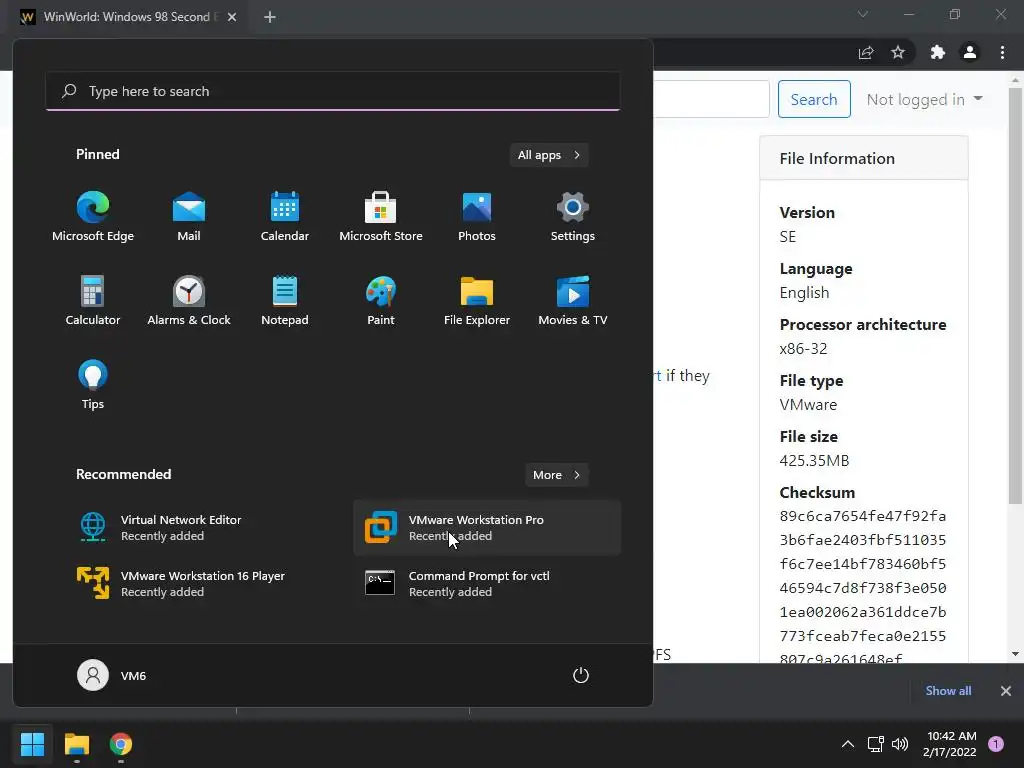Close the WinWorld browser tab
This screenshot has width=1024, height=768.
coord(232,17)
